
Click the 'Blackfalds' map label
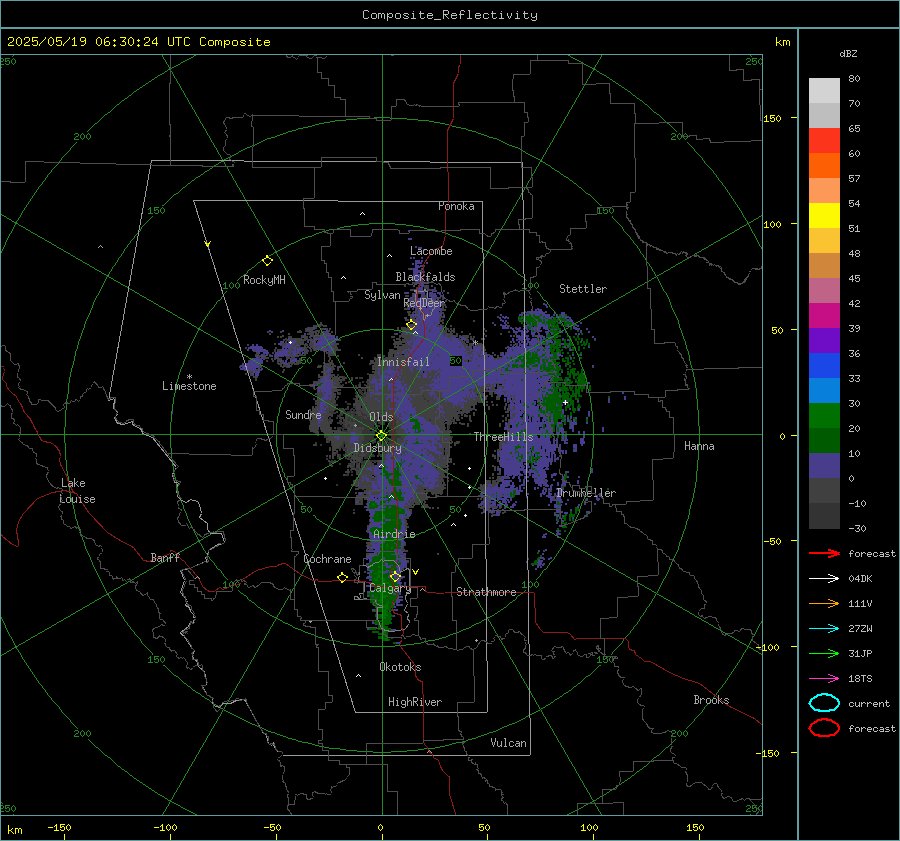coord(425,277)
